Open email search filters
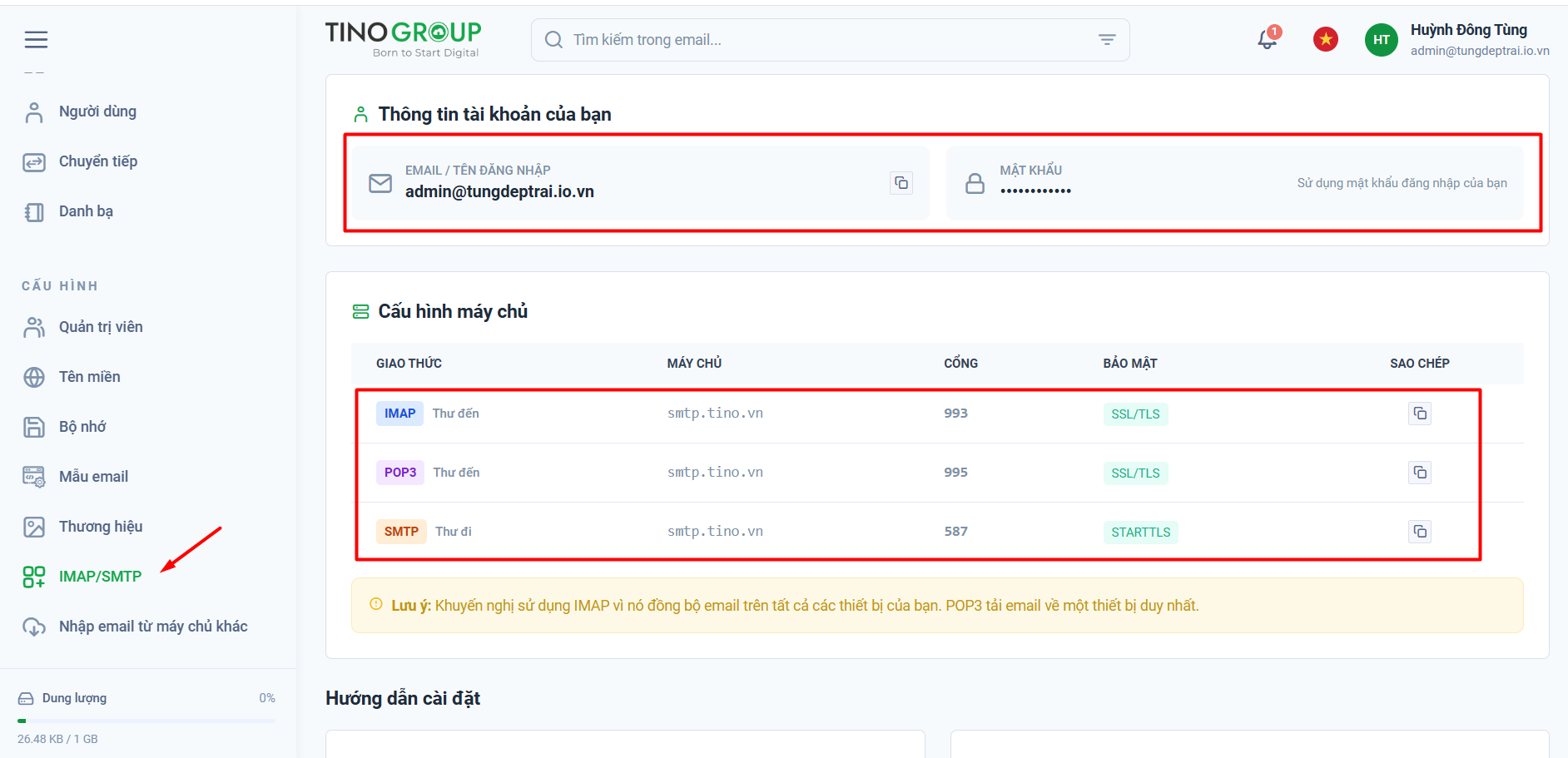The width and height of the screenshot is (1568, 758). pos(1106,39)
